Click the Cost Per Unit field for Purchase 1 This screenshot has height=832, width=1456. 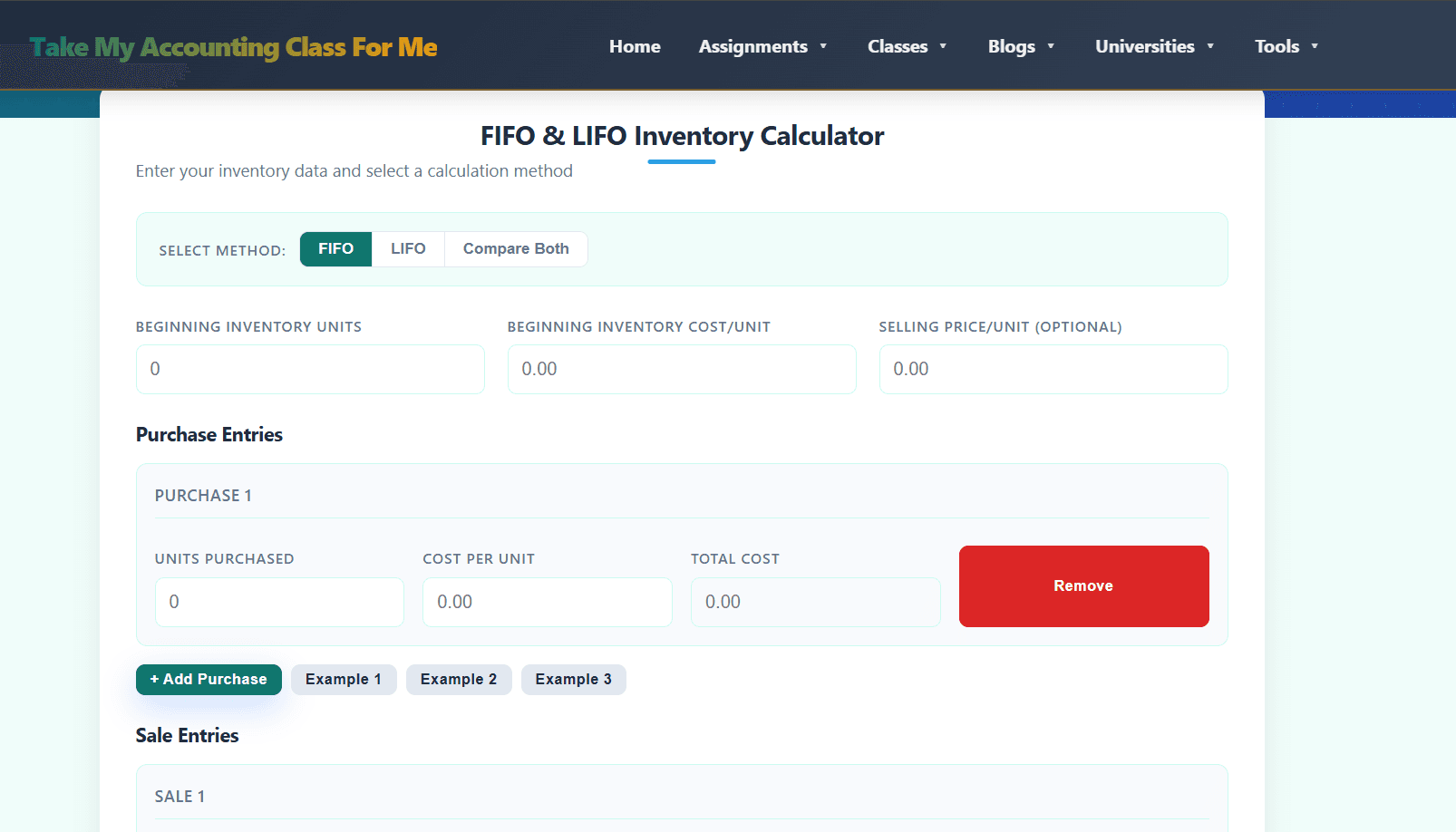point(547,602)
